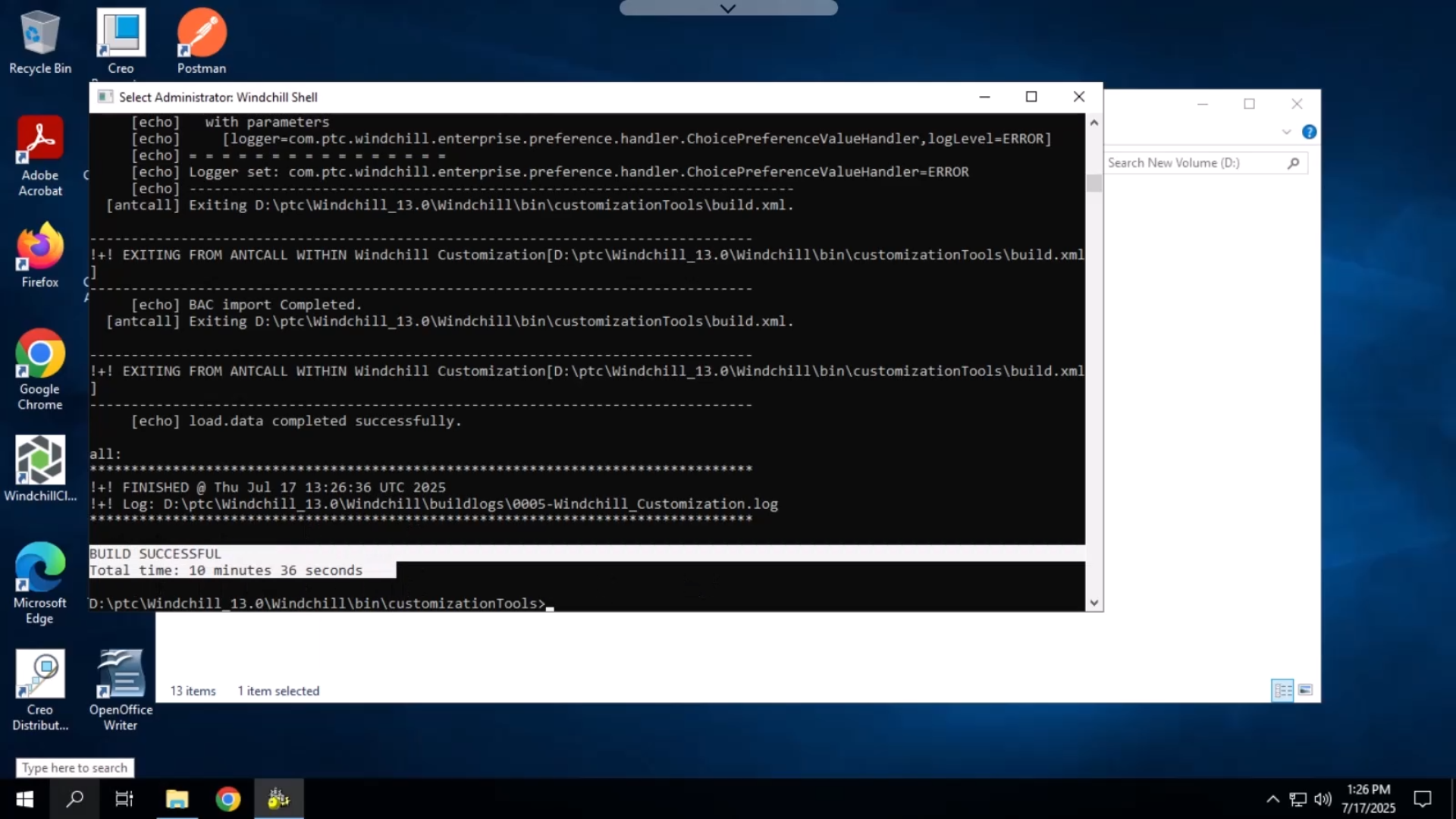Open Google Chrome desktop shortcut
Image resolution: width=1456 pixels, height=819 pixels.
(40, 370)
